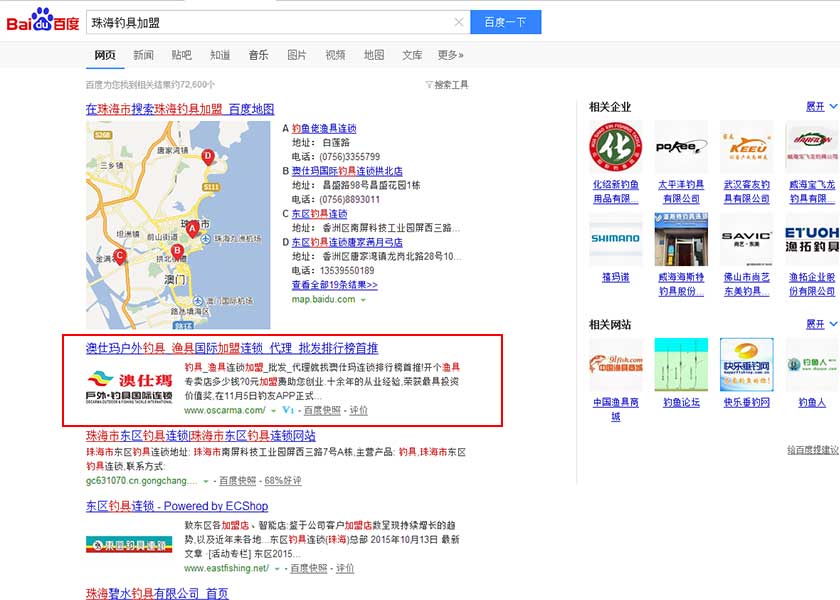Open 东区钓具连锁唐家湾月弓店 result

(x=347, y=242)
